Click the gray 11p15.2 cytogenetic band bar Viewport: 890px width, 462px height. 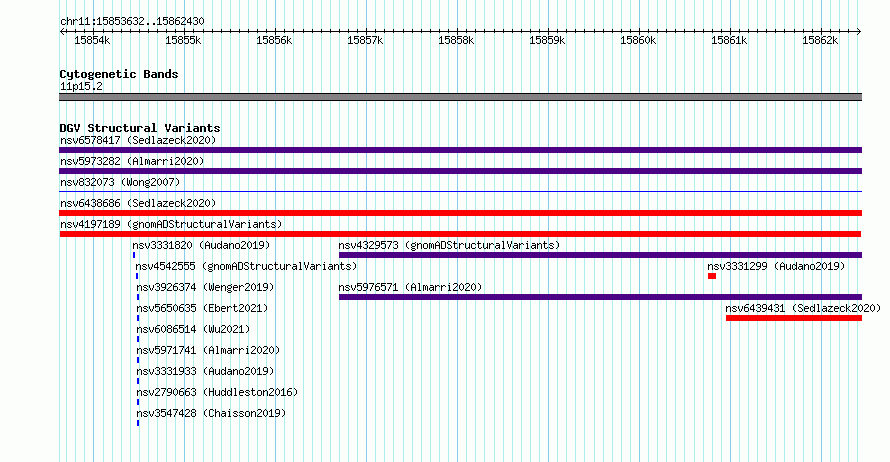460,97
